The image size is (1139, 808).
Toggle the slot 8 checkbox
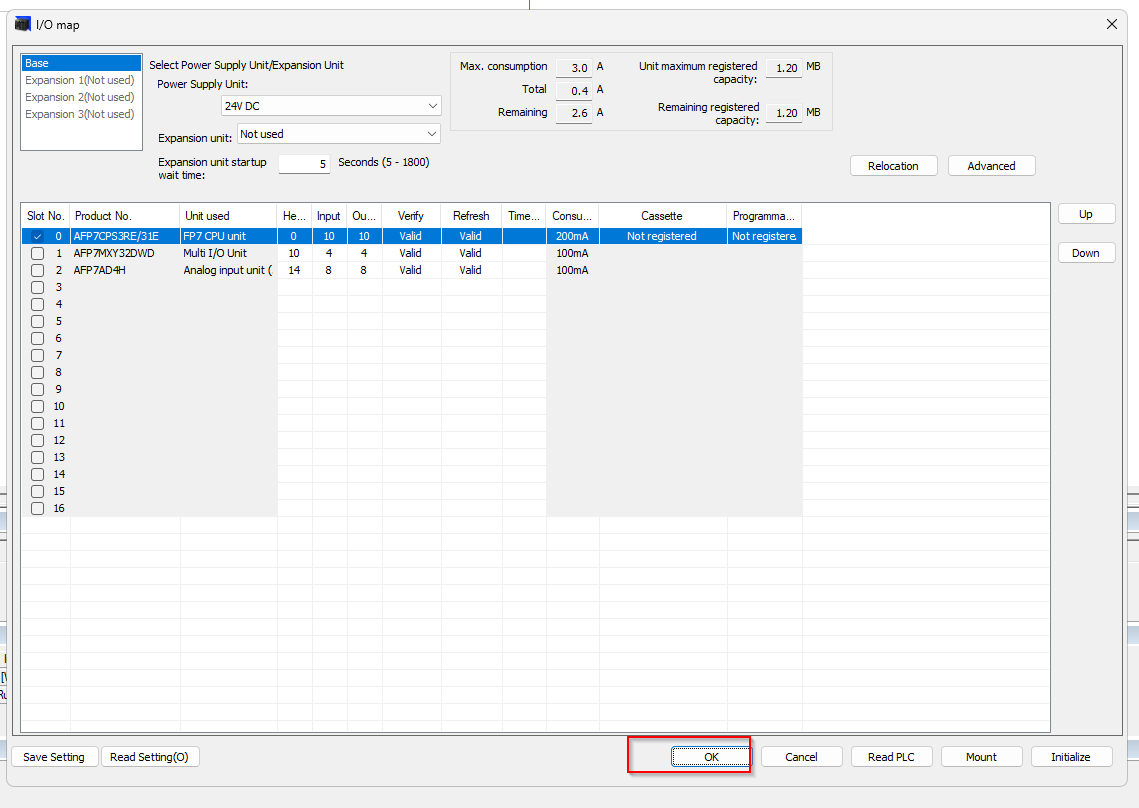click(x=38, y=372)
